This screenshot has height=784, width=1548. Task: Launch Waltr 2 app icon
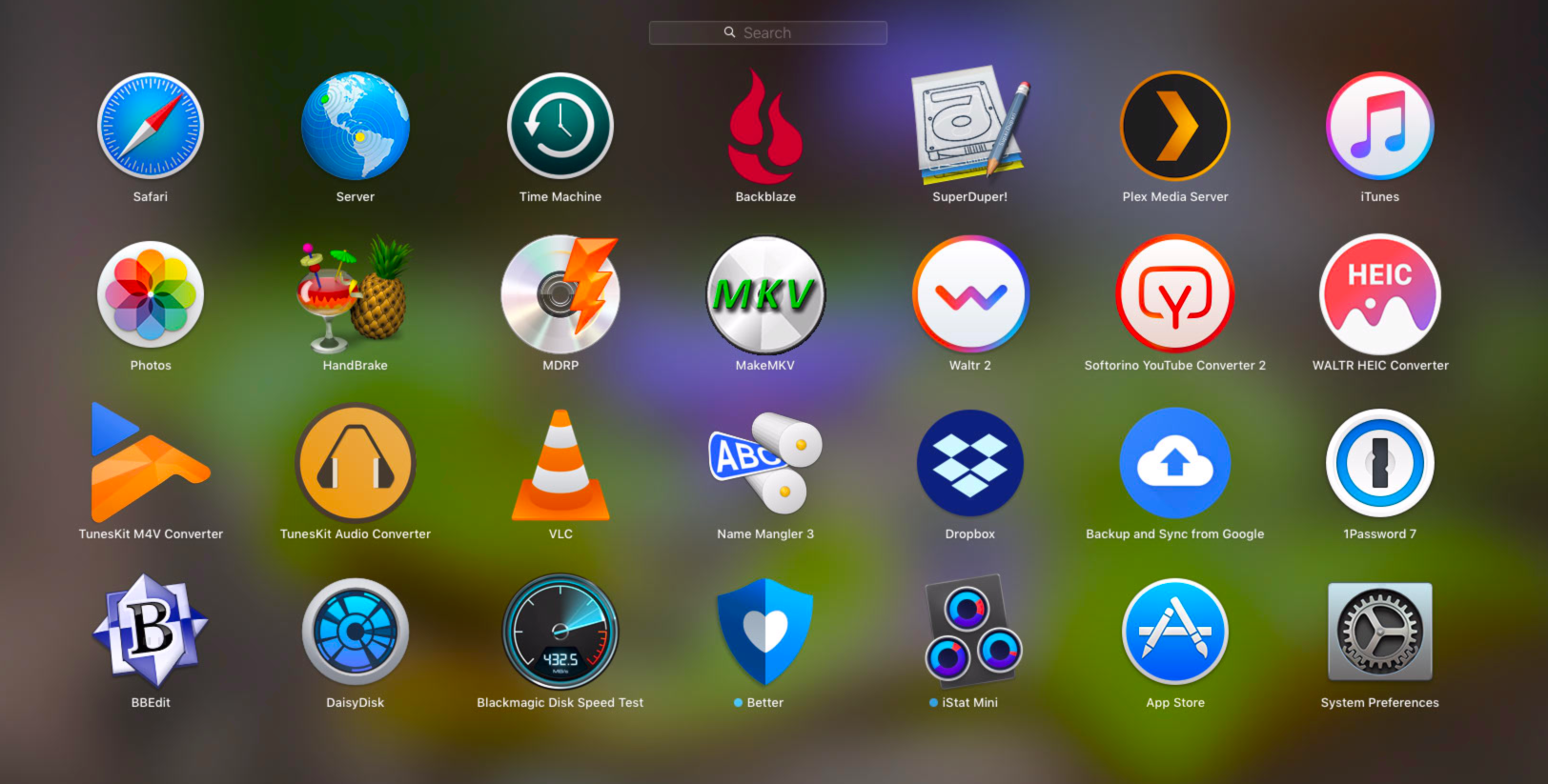[x=970, y=294]
